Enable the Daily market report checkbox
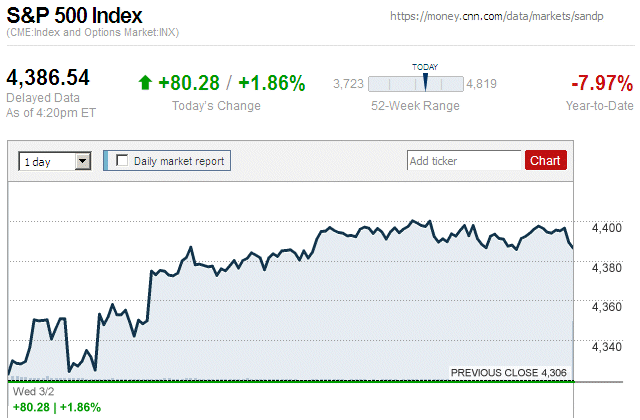This screenshot has width=640, height=420. click(x=123, y=160)
